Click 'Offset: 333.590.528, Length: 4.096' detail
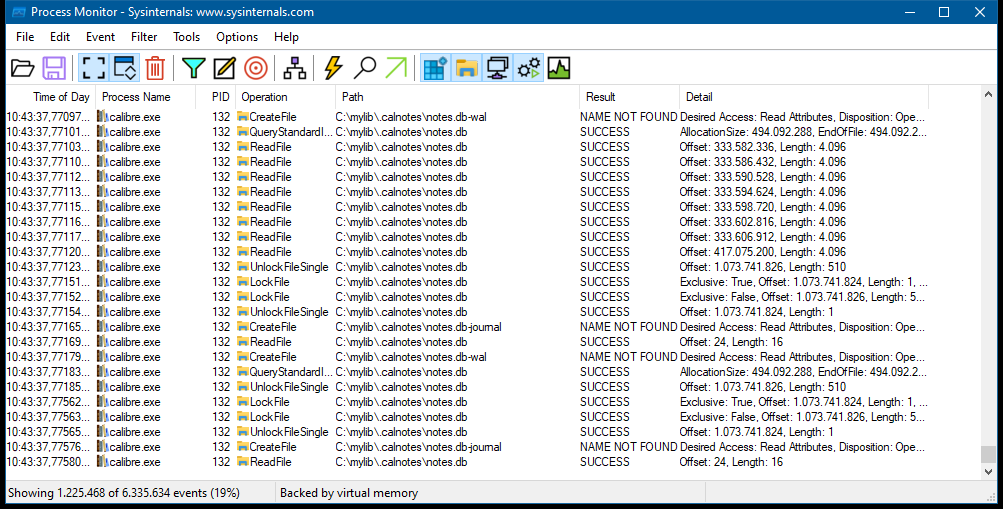 762,176
